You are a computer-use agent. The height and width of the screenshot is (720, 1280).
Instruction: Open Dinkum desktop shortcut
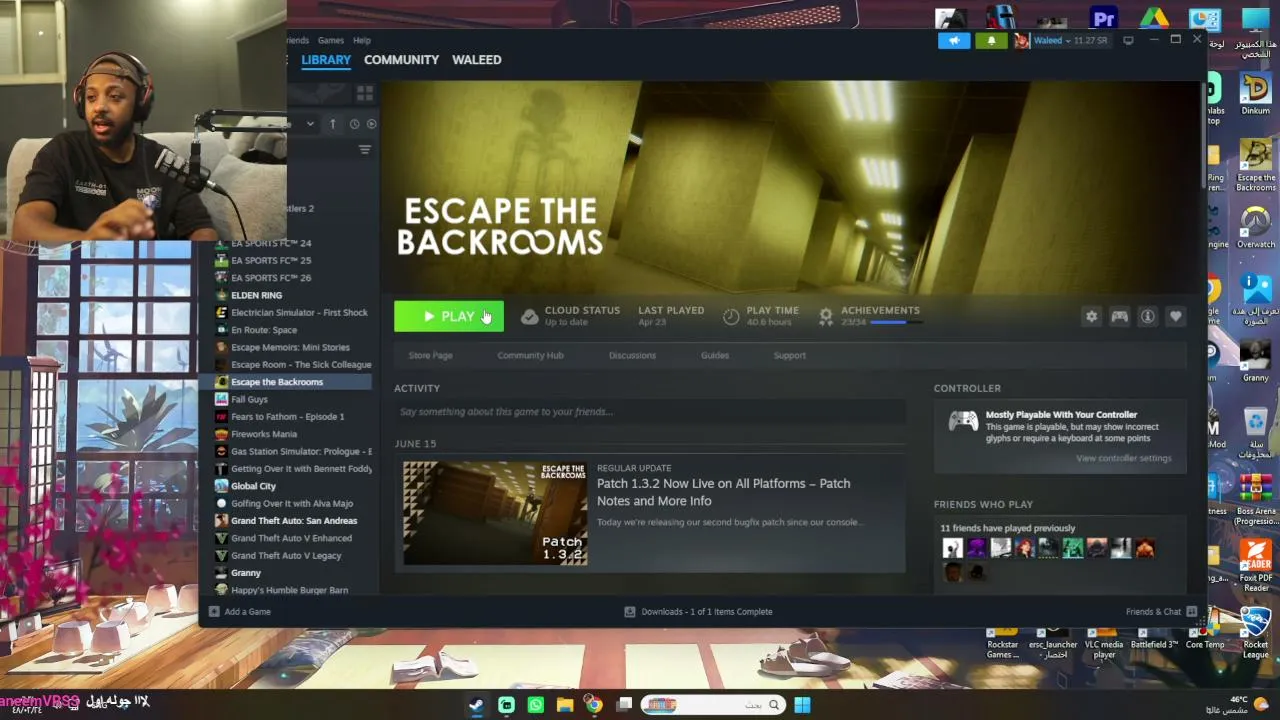pyautogui.click(x=1255, y=94)
